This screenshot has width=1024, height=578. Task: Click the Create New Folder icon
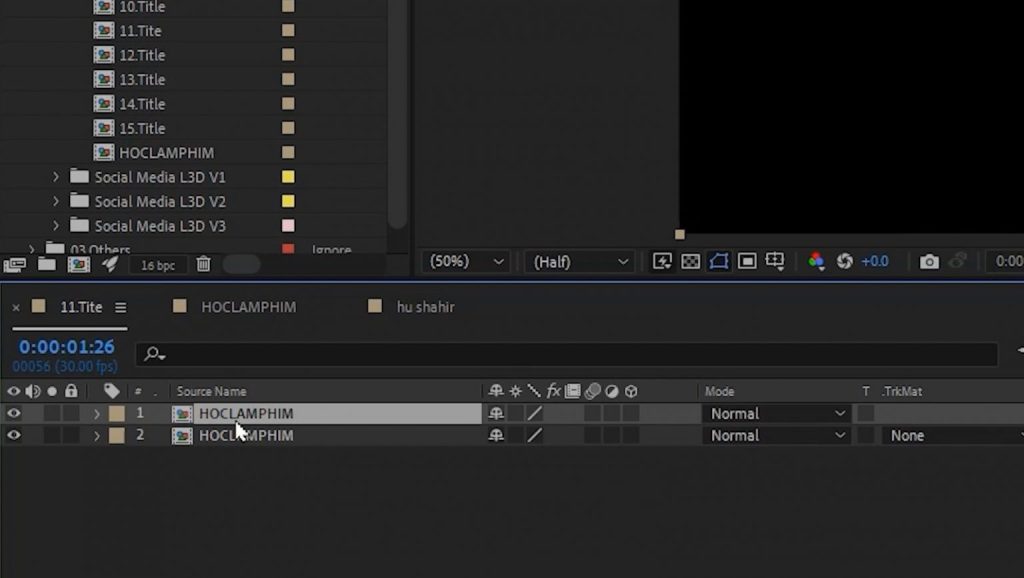[45, 264]
